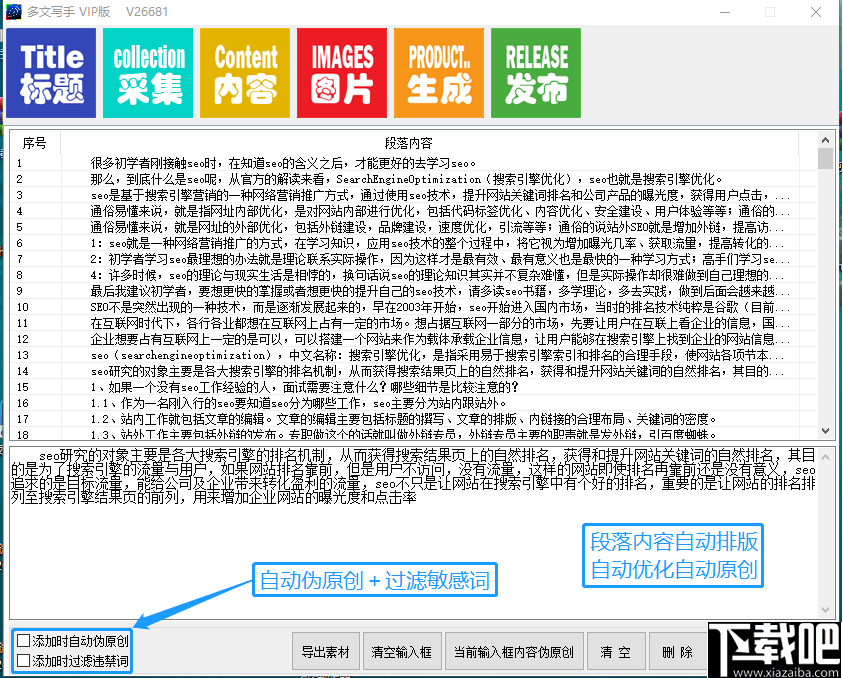Select row 10 SEO不是突然出现的一种技术
The width and height of the screenshot is (843, 678).
[x=404, y=307]
